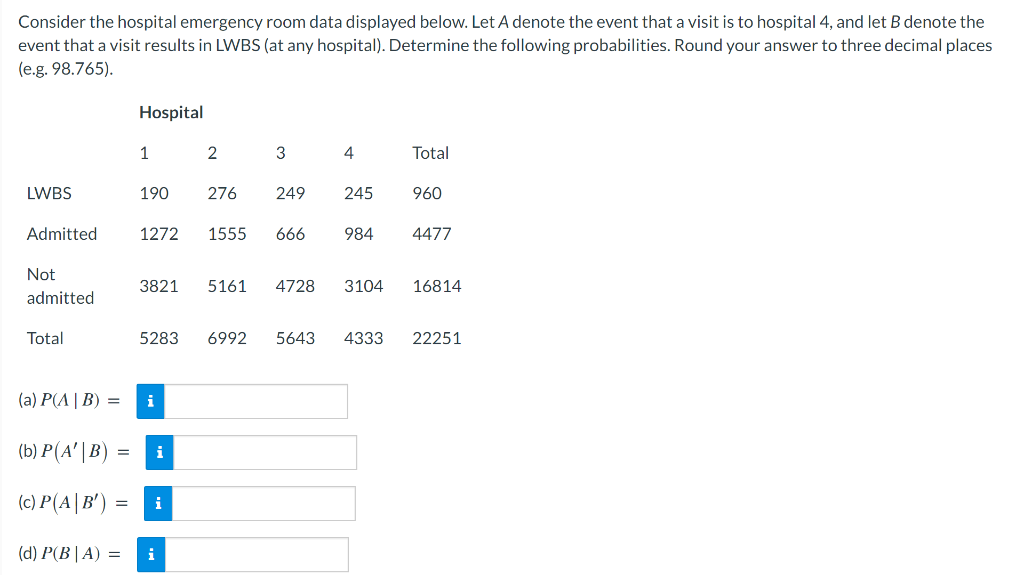Click the info icon for part (d)
The width and height of the screenshot is (1024, 575).
coord(151,554)
